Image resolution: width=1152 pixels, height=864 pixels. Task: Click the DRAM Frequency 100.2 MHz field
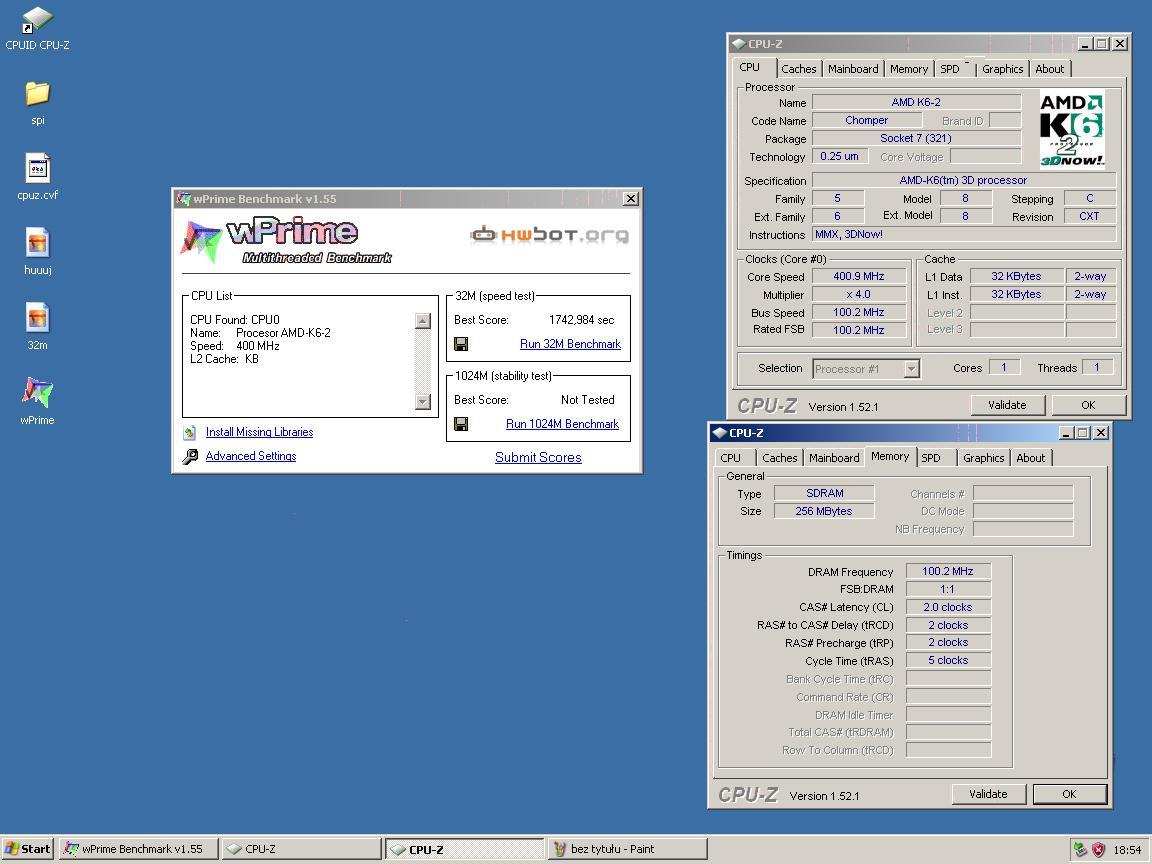click(948, 571)
